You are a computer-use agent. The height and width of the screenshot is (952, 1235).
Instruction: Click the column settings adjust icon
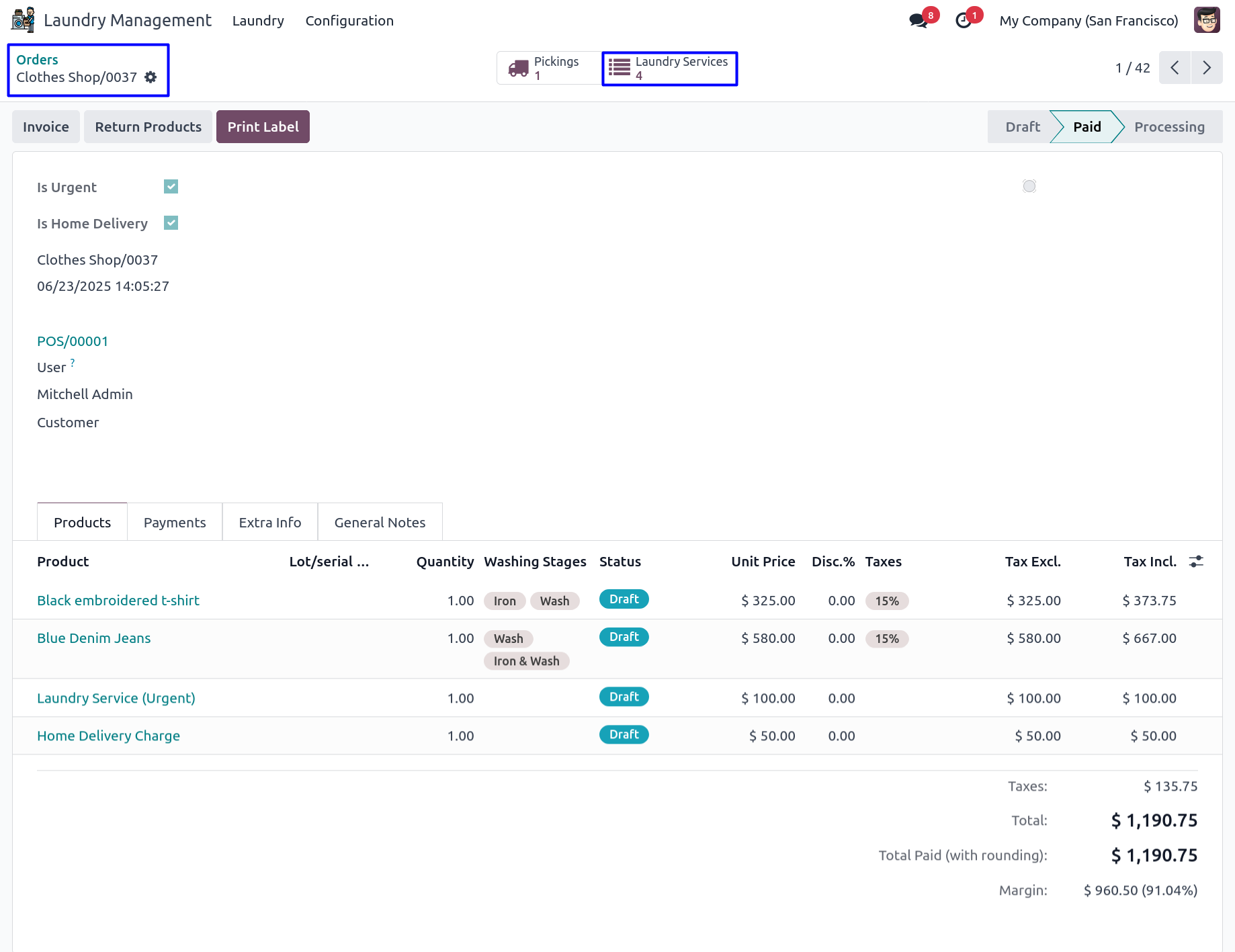pyautogui.click(x=1196, y=562)
